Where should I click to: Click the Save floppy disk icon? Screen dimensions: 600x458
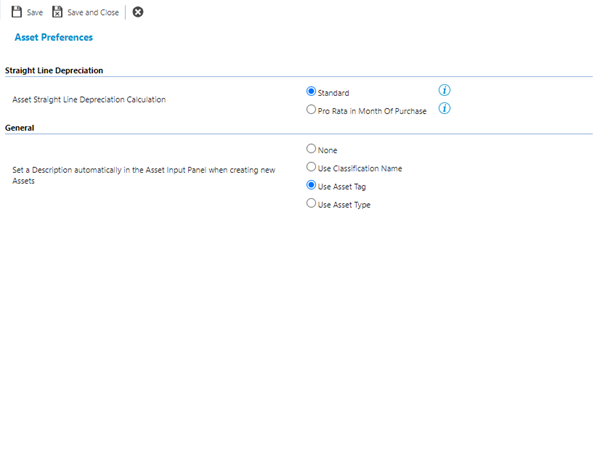16,12
